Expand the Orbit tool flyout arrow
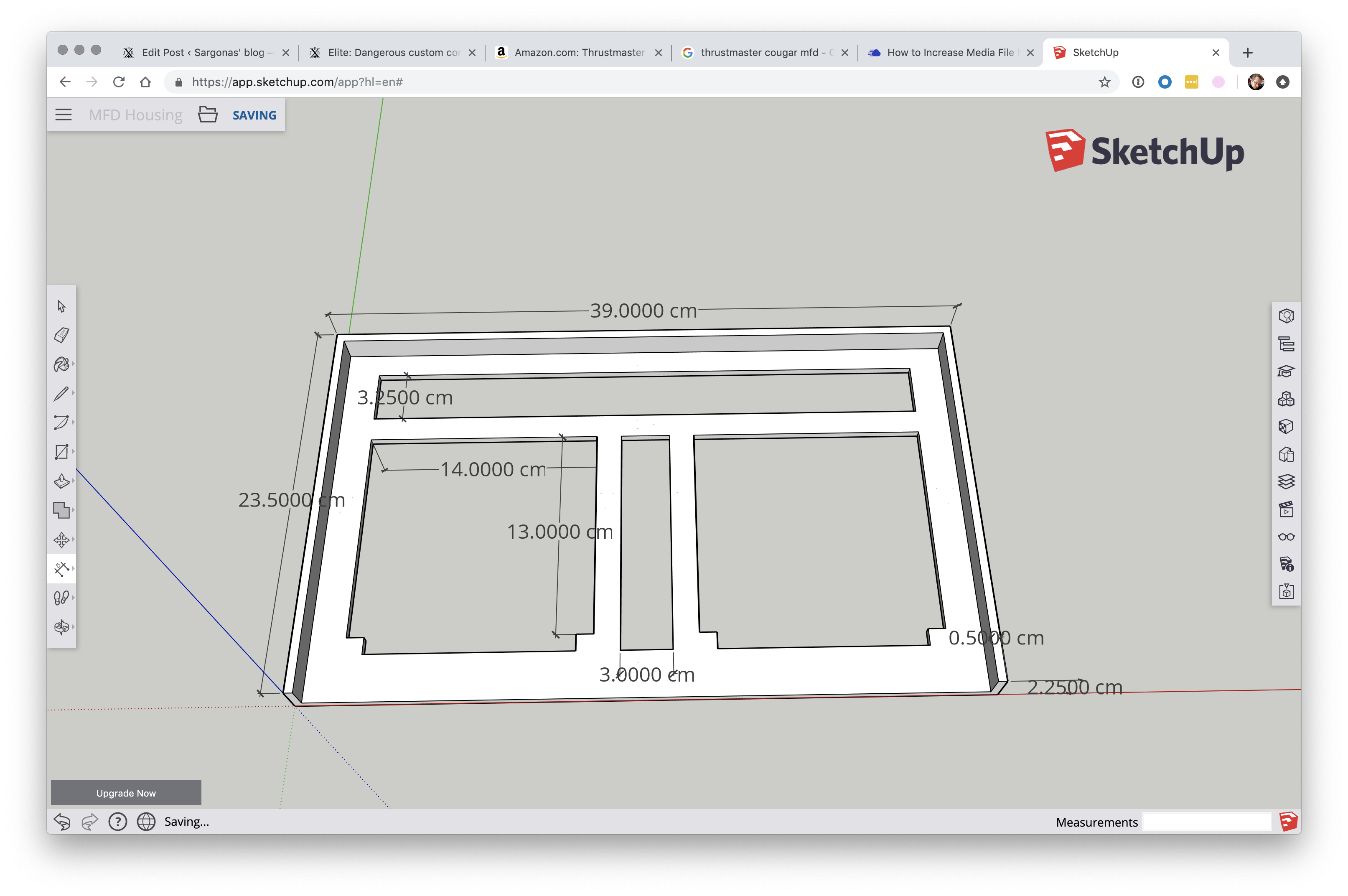The image size is (1348, 896). [73, 627]
